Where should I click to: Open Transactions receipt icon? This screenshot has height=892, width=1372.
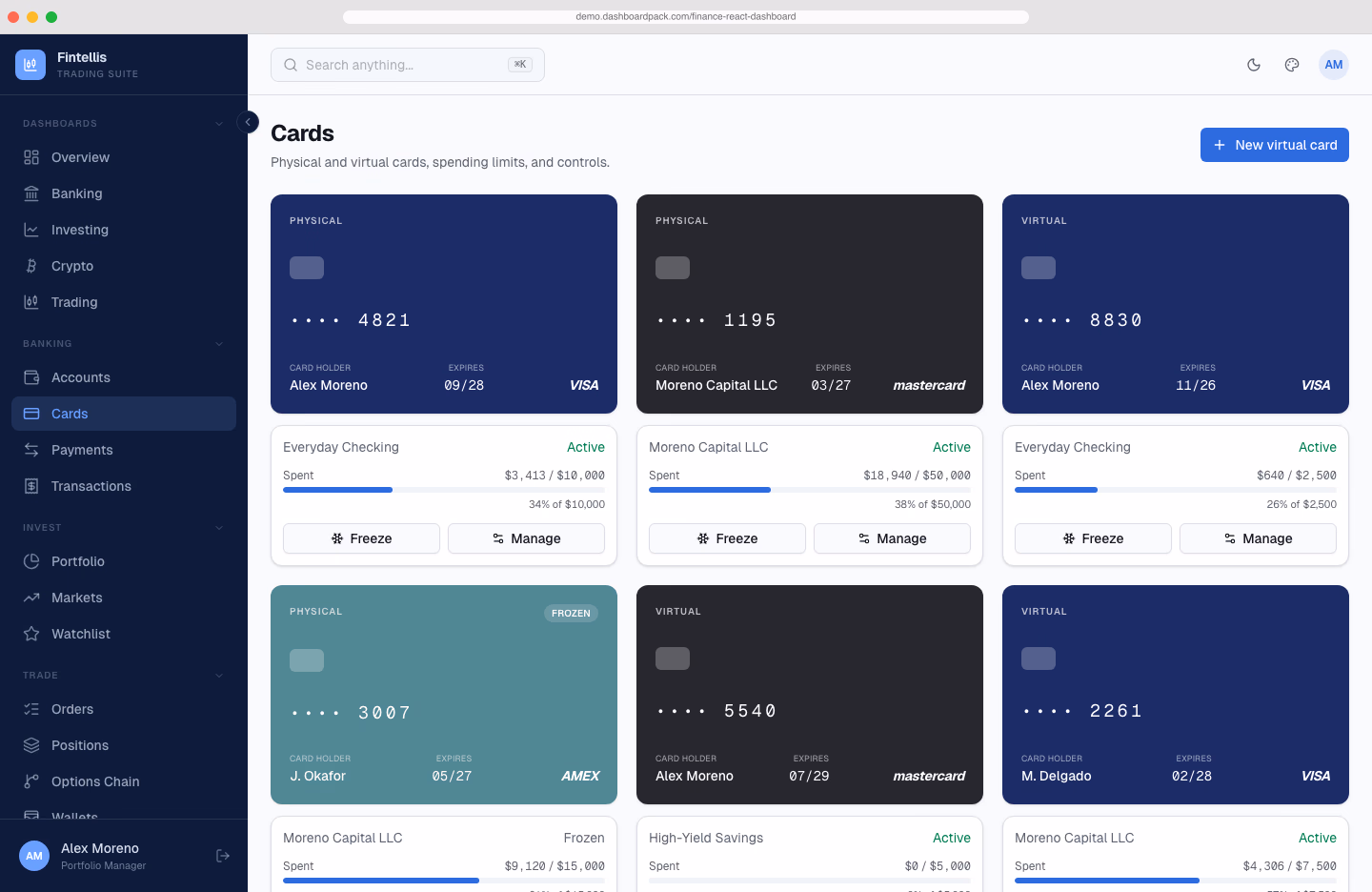click(31, 486)
